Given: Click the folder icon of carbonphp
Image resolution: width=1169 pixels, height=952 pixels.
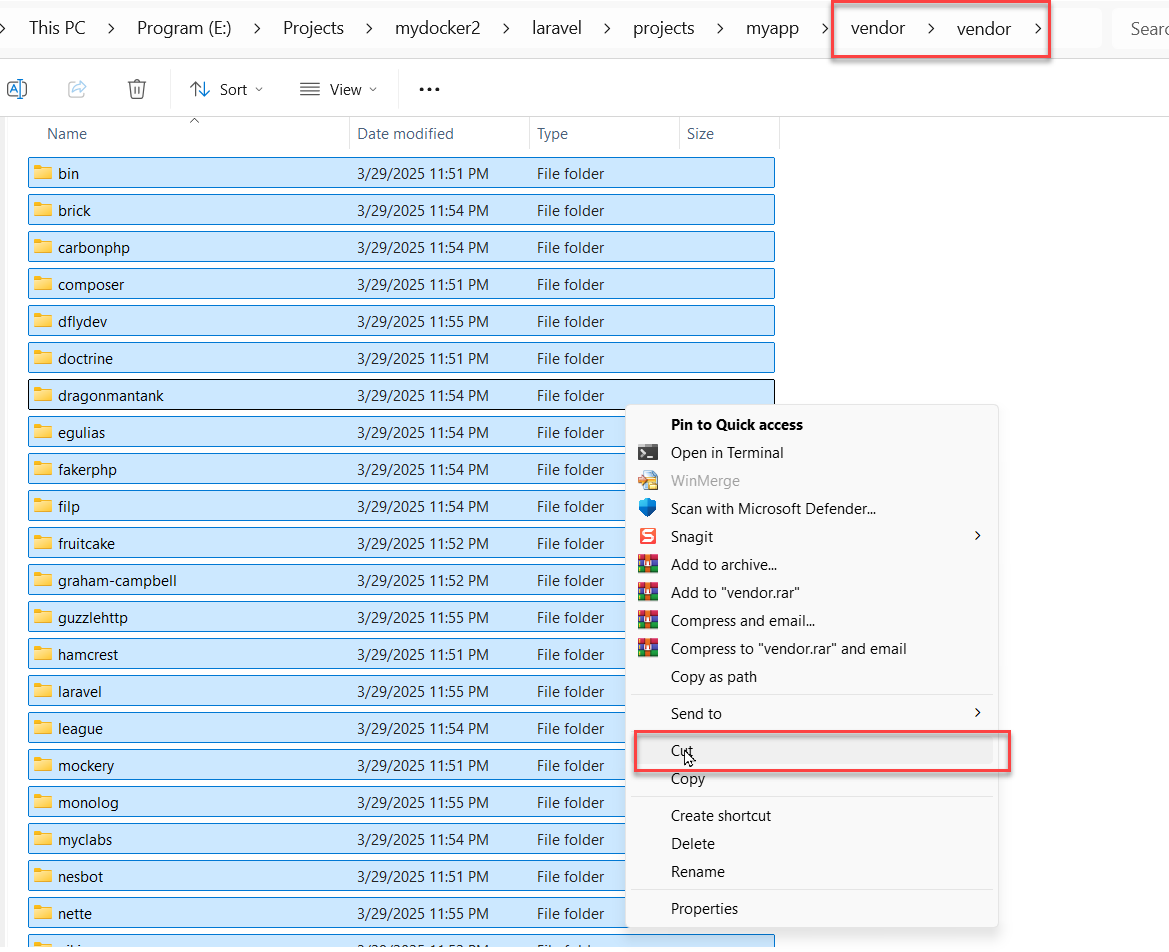Looking at the screenshot, I should pyautogui.click(x=43, y=247).
